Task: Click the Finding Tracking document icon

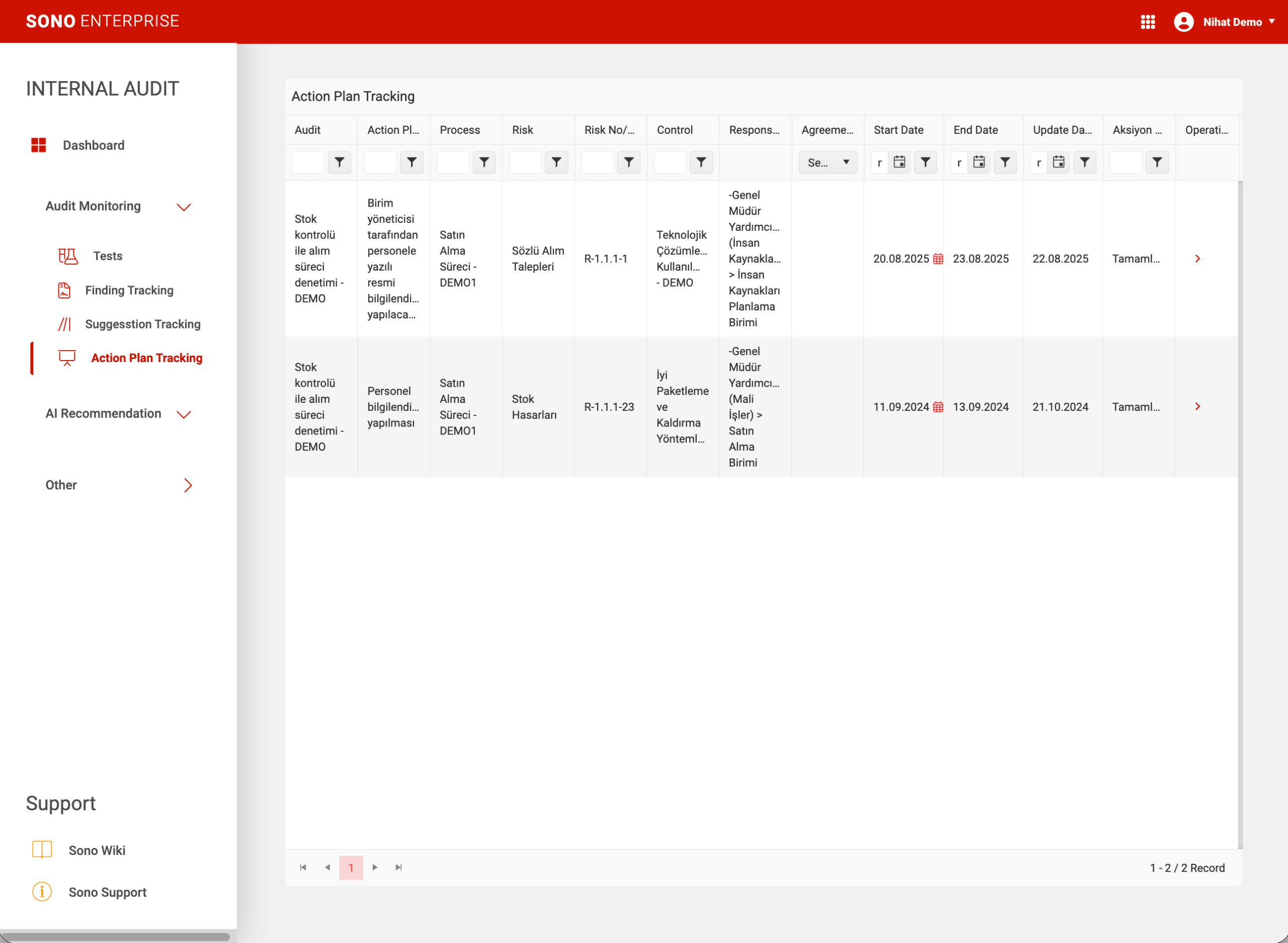Action: tap(64, 290)
